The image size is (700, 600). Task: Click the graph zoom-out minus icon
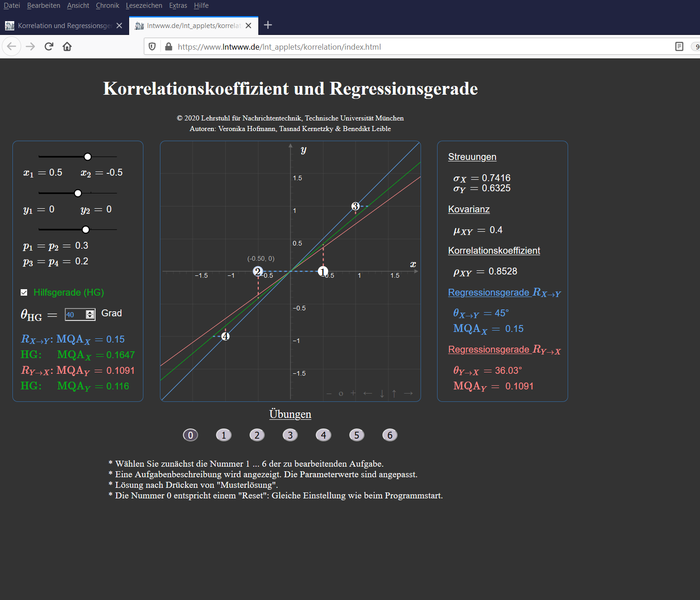(x=328, y=393)
